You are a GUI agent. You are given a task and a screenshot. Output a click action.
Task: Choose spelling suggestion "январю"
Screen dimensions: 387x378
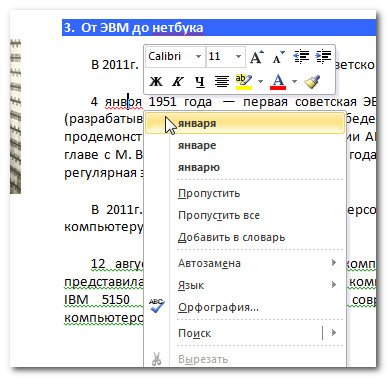[x=245, y=167]
